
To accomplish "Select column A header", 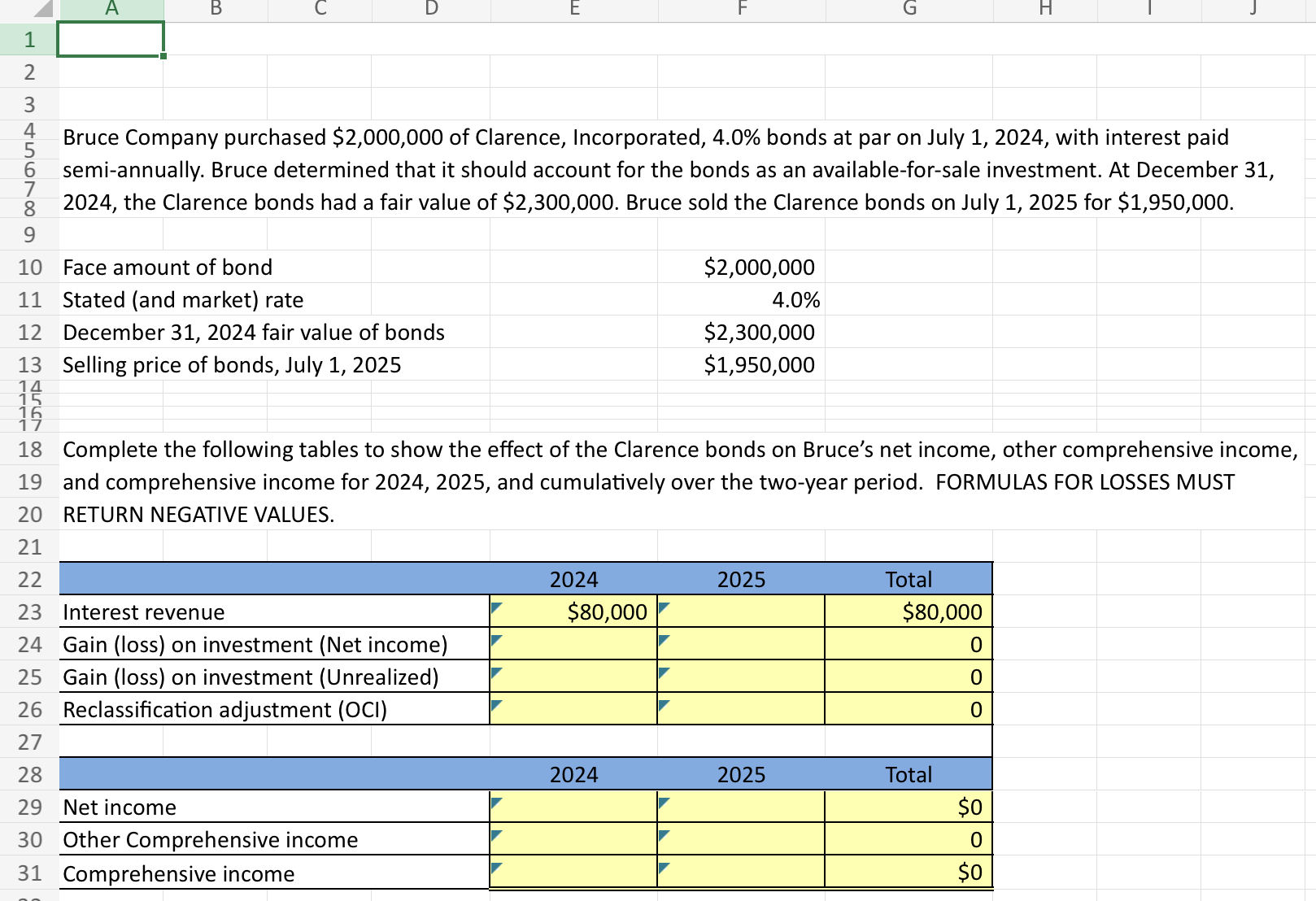I will tap(111, 8).
